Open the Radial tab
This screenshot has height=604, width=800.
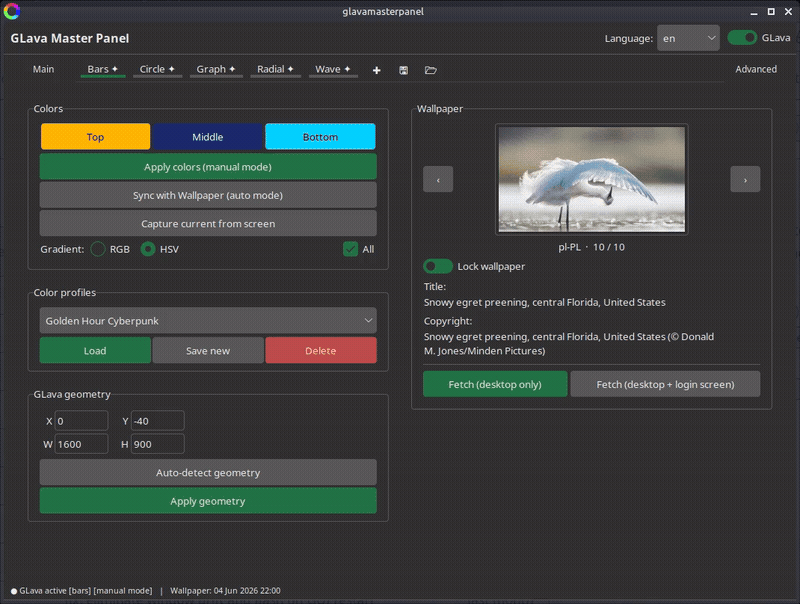coord(276,69)
